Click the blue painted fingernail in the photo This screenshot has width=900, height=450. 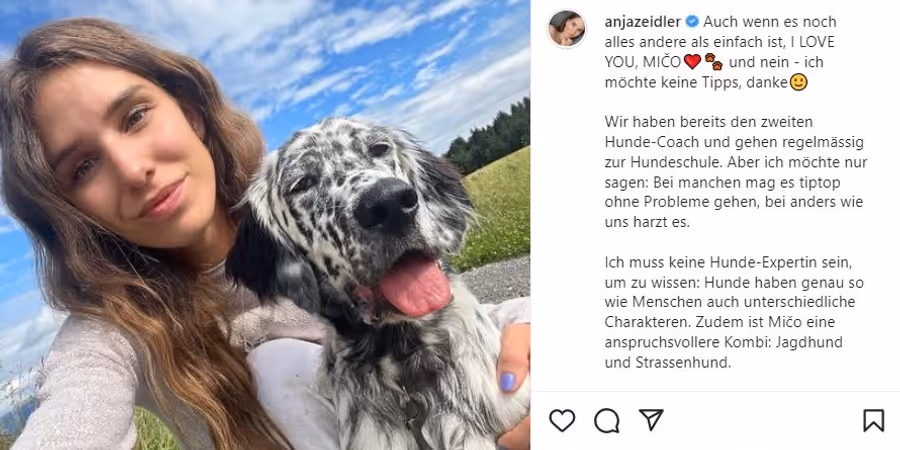pos(508,381)
